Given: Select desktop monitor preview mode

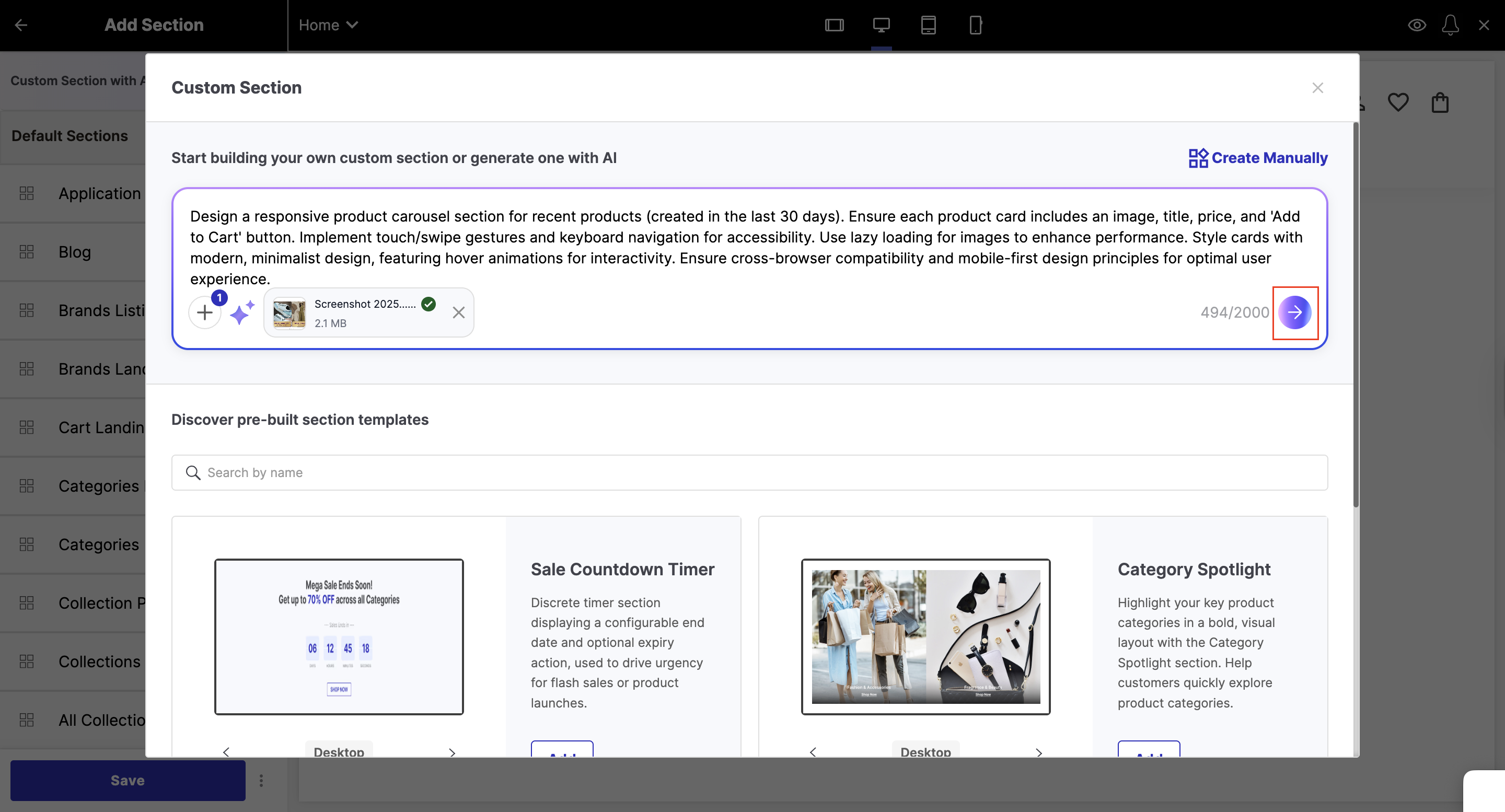Looking at the screenshot, I should click(x=881, y=25).
